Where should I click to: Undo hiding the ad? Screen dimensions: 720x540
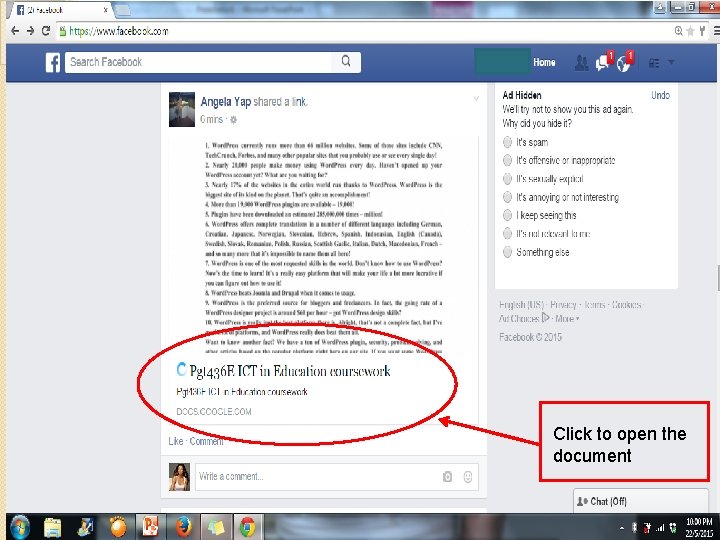pos(660,96)
